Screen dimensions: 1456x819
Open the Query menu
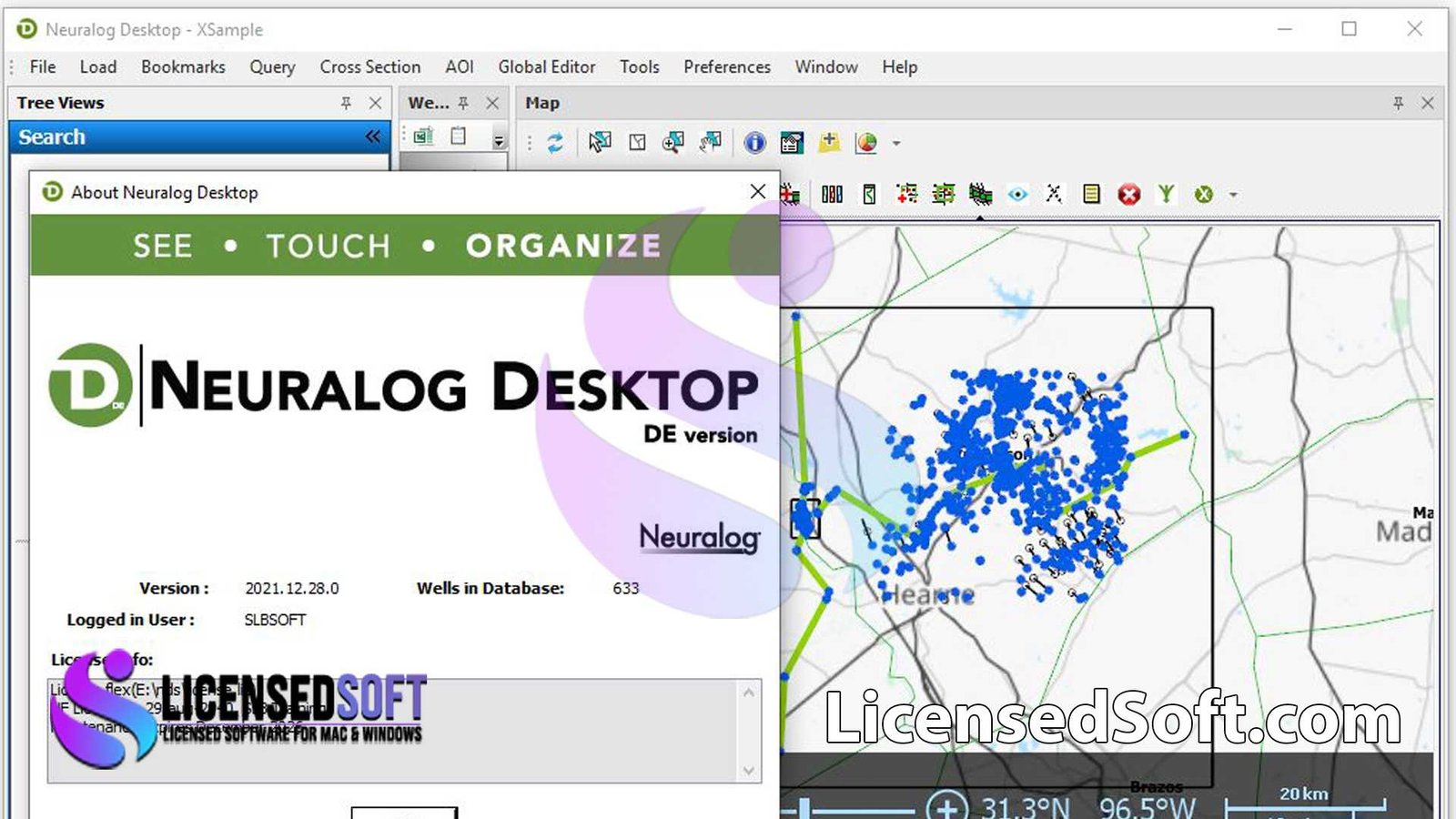(272, 67)
